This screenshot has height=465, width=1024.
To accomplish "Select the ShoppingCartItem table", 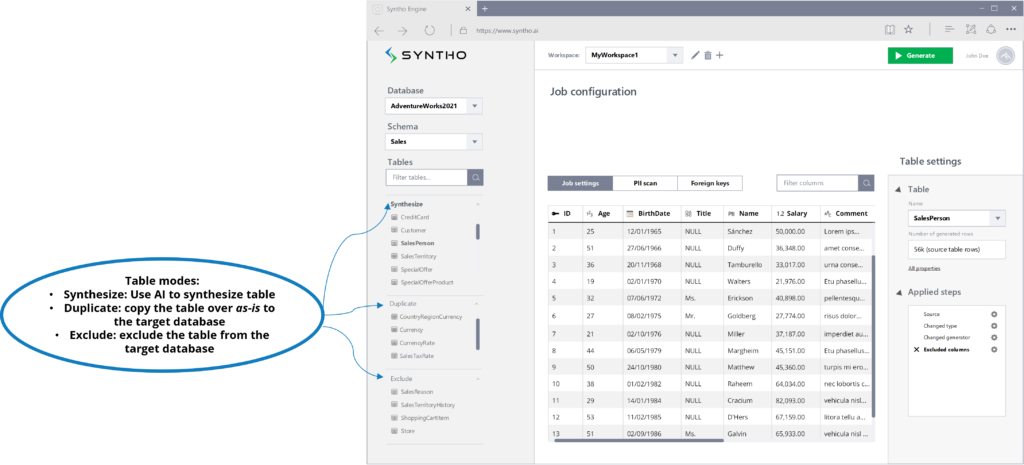I will point(424,418).
